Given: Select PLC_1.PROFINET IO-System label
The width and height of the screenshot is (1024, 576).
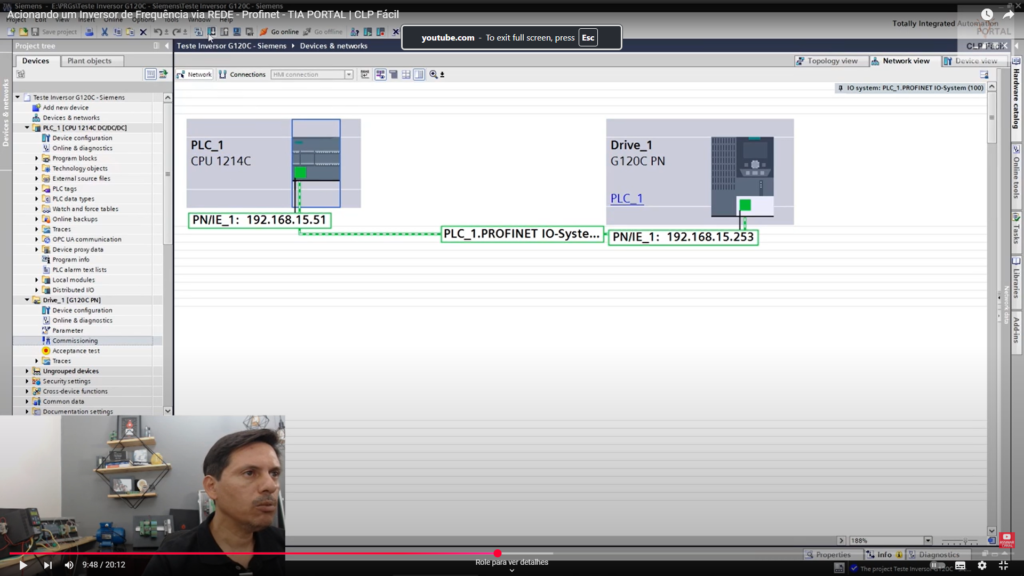Looking at the screenshot, I should click(521, 234).
